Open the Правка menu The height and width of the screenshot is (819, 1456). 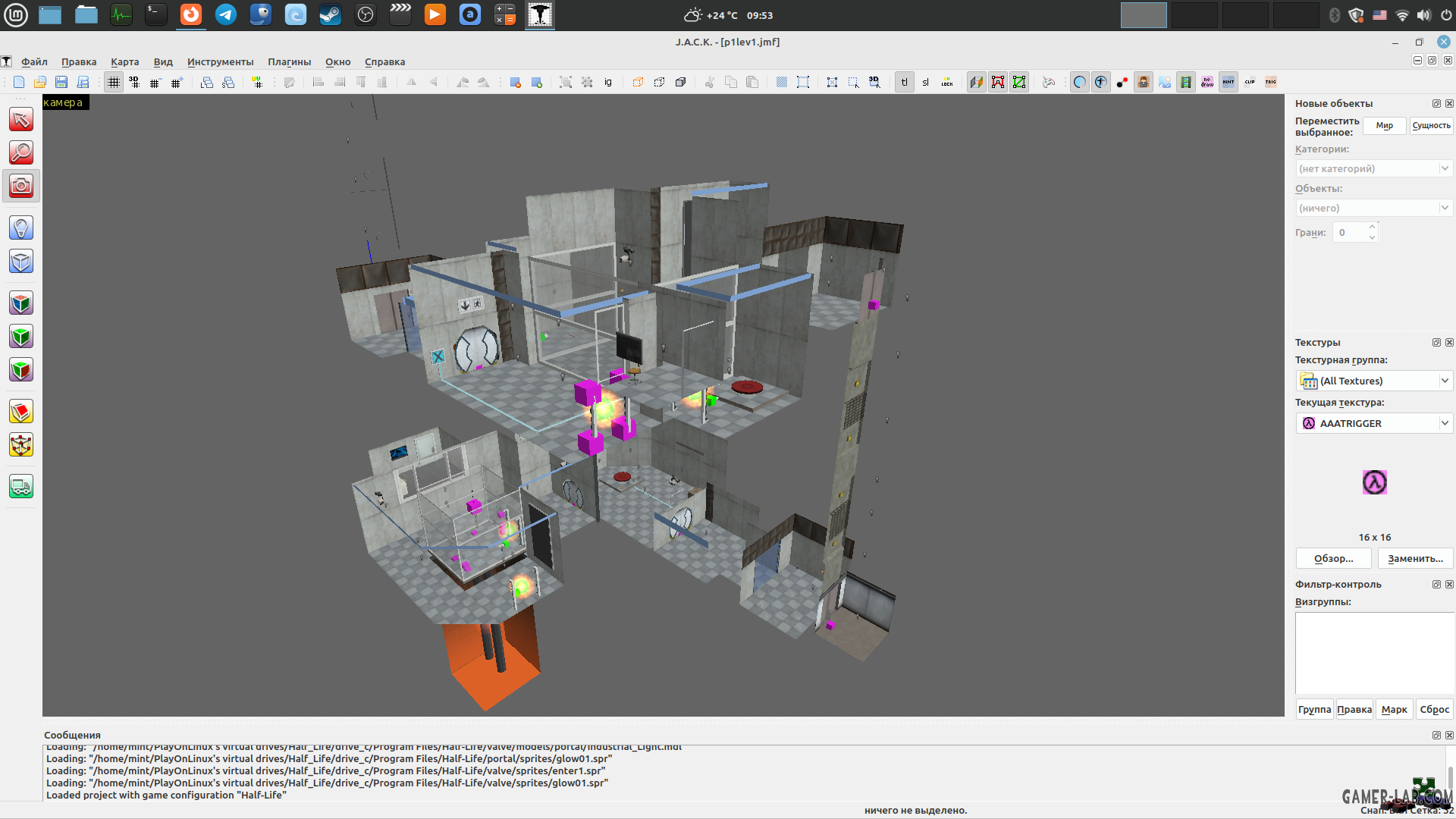(x=79, y=61)
